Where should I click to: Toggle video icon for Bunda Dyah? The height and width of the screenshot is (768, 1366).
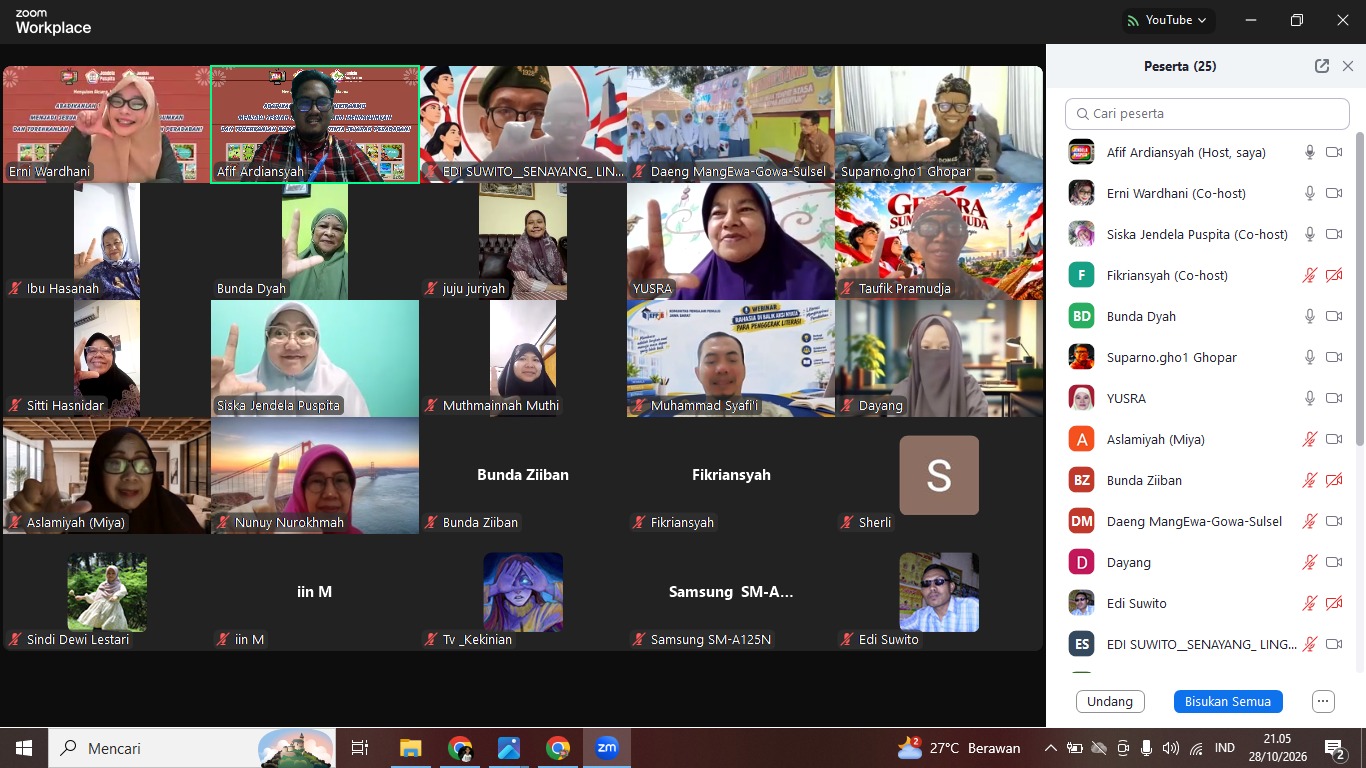pos(1333,316)
